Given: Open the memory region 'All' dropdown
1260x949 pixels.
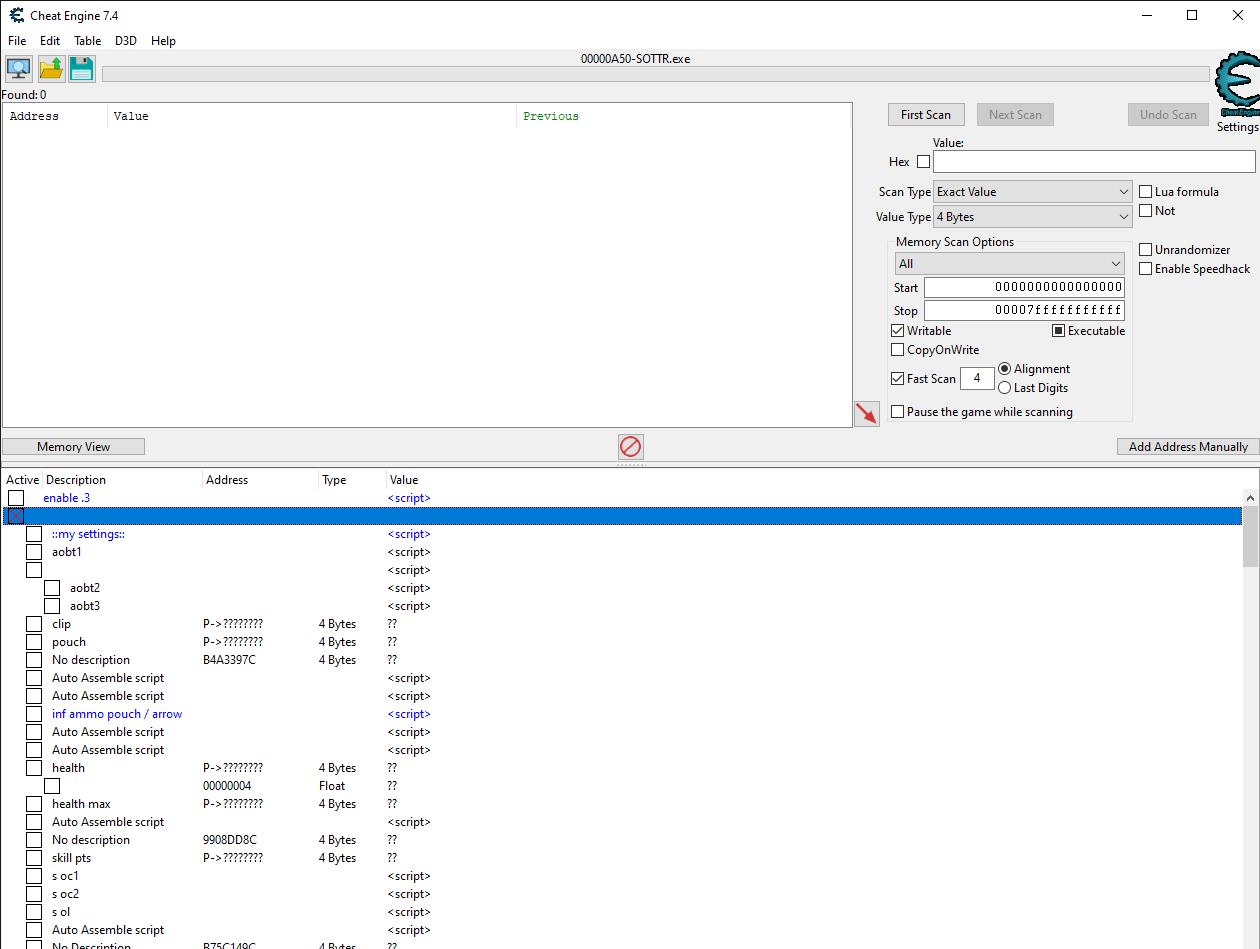Looking at the screenshot, I should [x=1009, y=264].
